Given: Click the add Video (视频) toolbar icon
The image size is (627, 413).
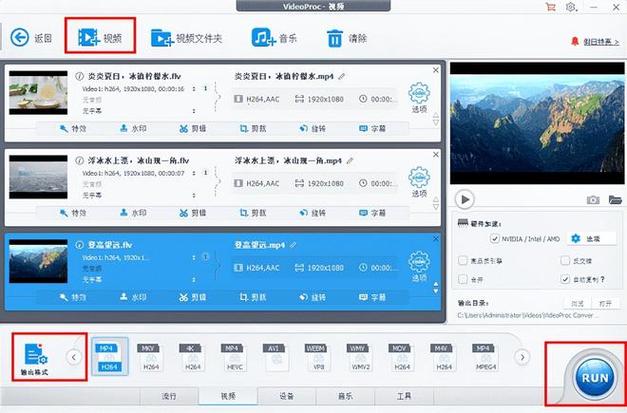Looking at the screenshot, I should (89, 38).
